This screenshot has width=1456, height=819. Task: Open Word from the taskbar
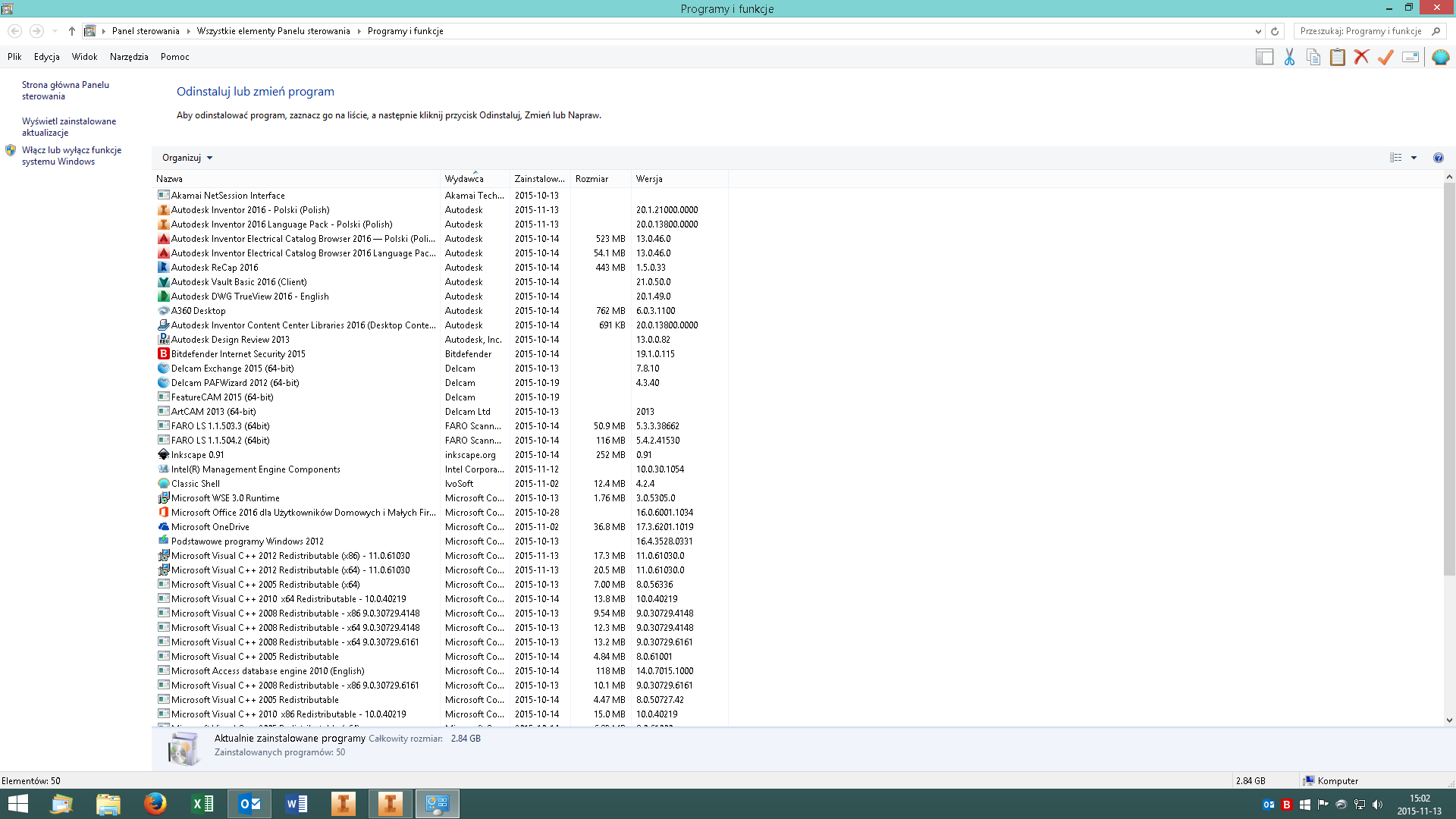pyautogui.click(x=297, y=803)
